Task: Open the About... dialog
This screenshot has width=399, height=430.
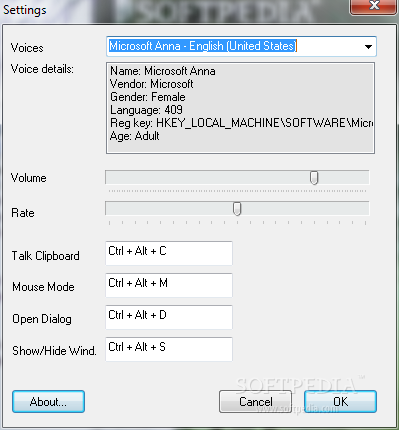Action: point(48,402)
